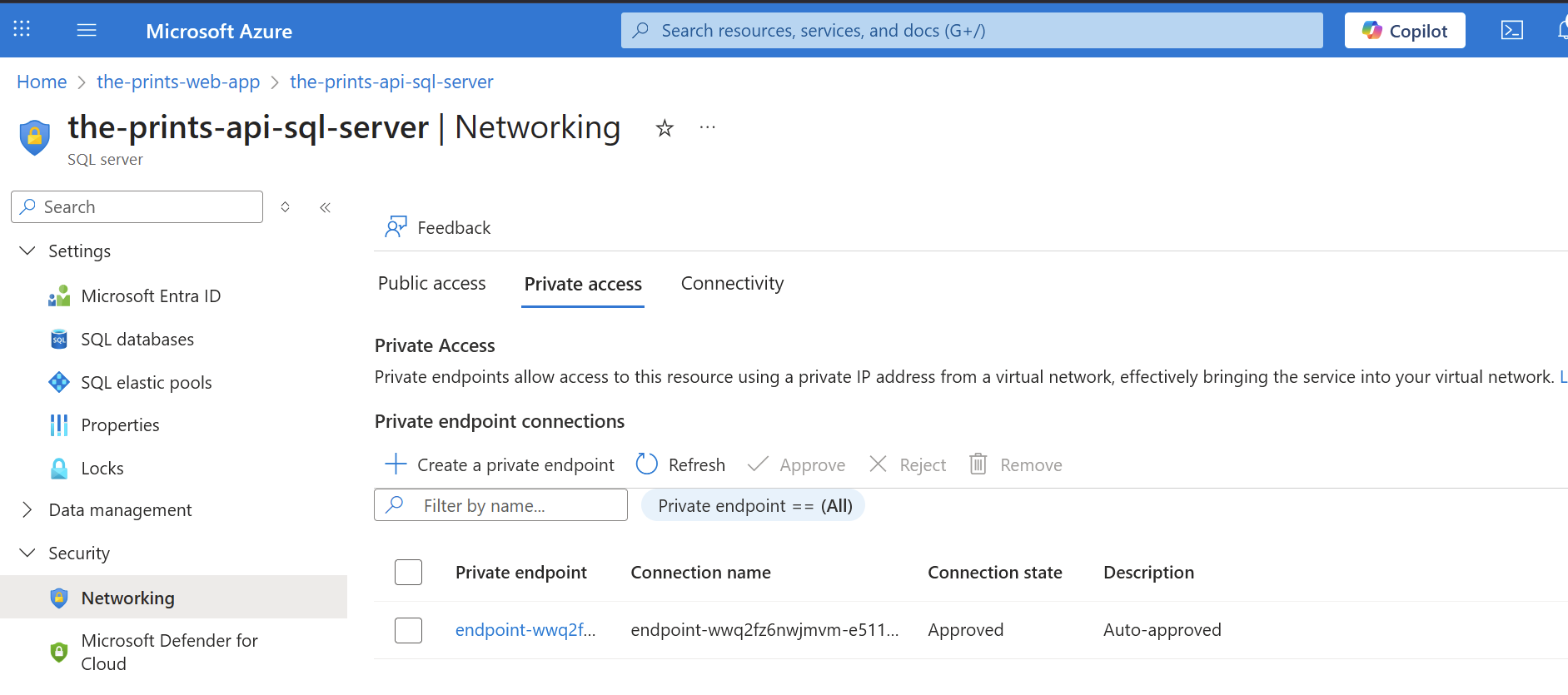Click the SQL databases icon
This screenshot has height=695, width=1568.
(x=59, y=340)
